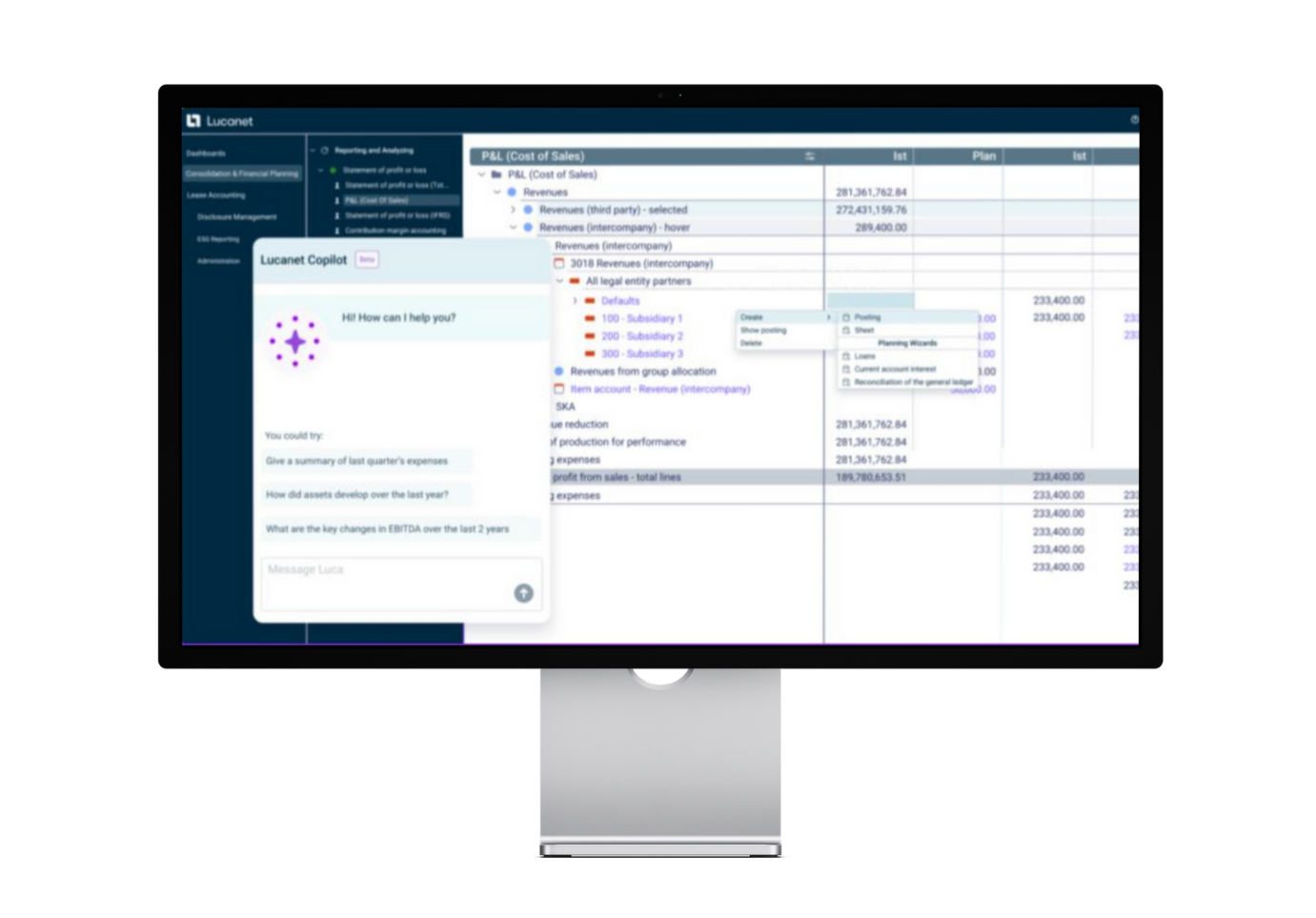Click the red icon of 100 - Subsidiary 1
The width and height of the screenshot is (1316, 918).
pyautogui.click(x=590, y=318)
